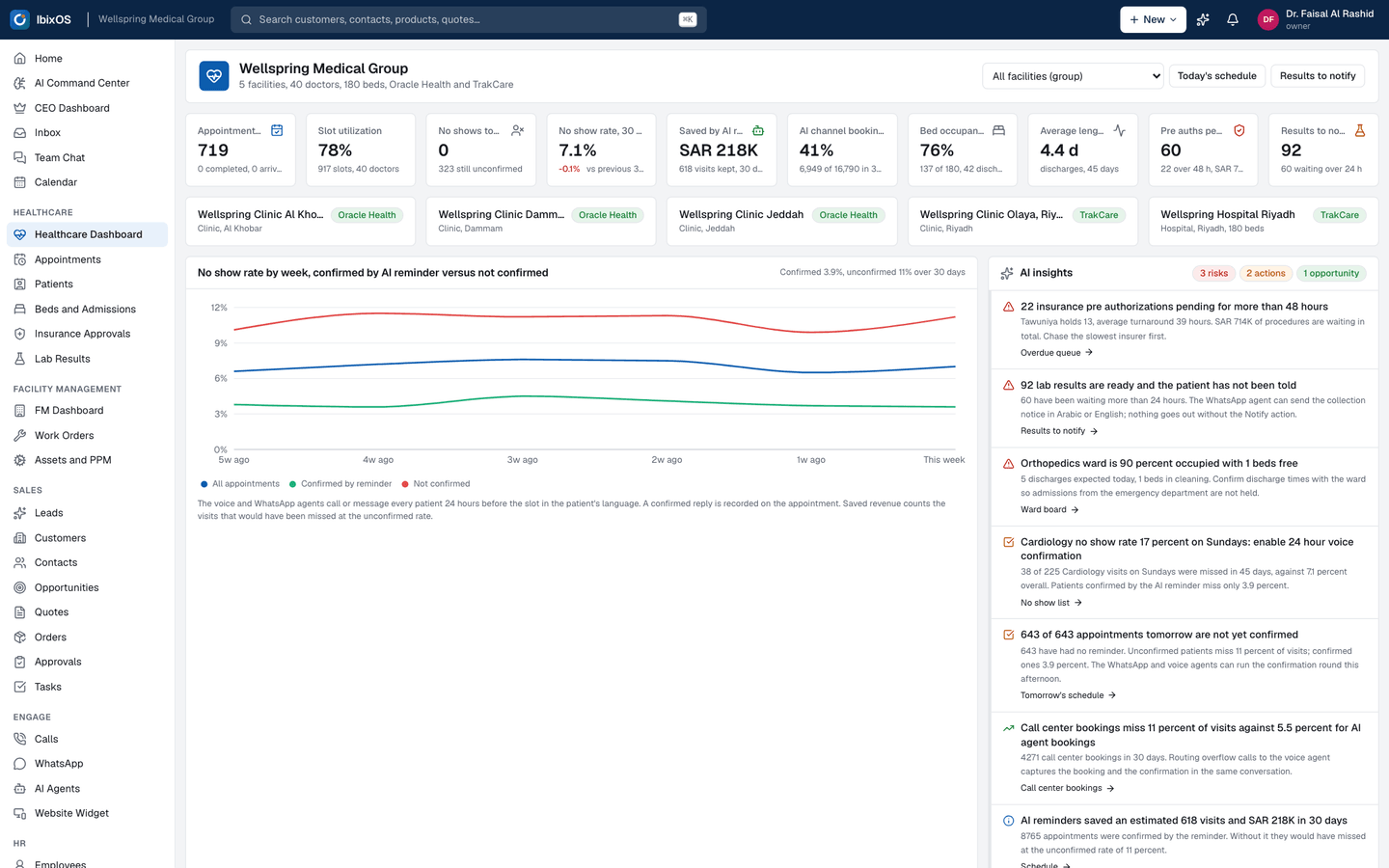Click the Leads sparkle icon
This screenshot has height=868, width=1389.
point(19,513)
